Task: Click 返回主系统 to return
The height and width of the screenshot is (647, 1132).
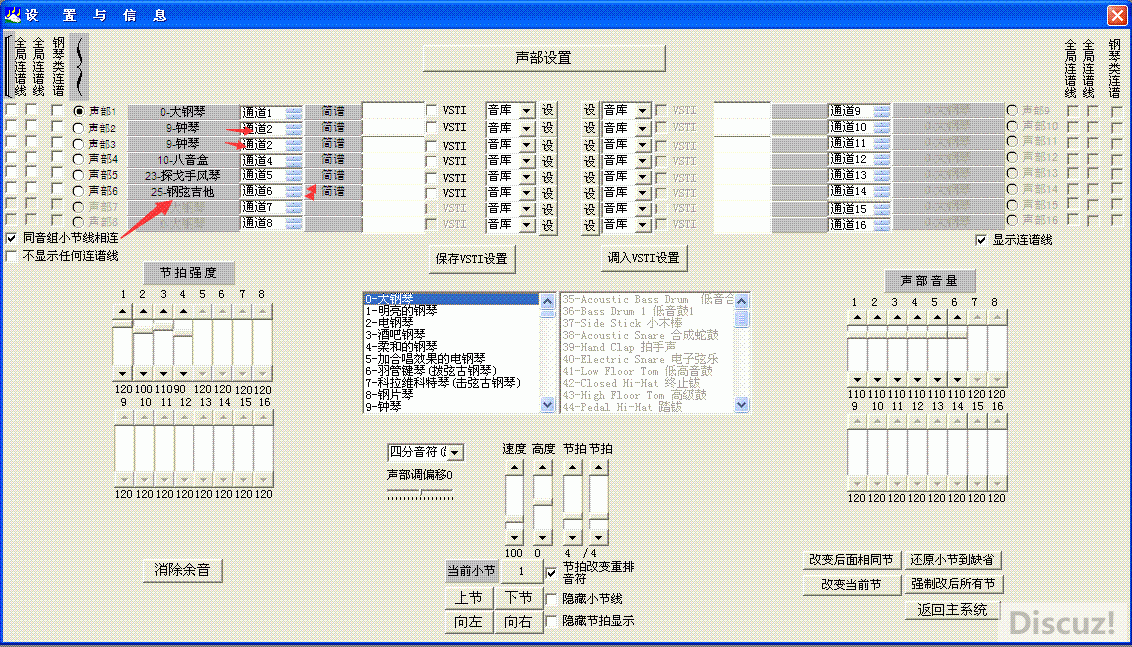Action: pos(952,609)
